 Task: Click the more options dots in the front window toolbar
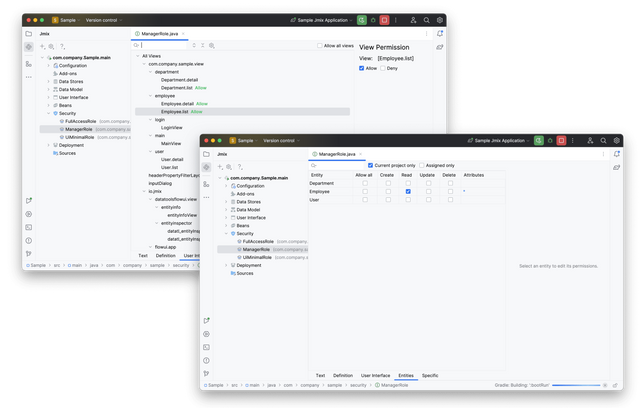click(x=573, y=140)
